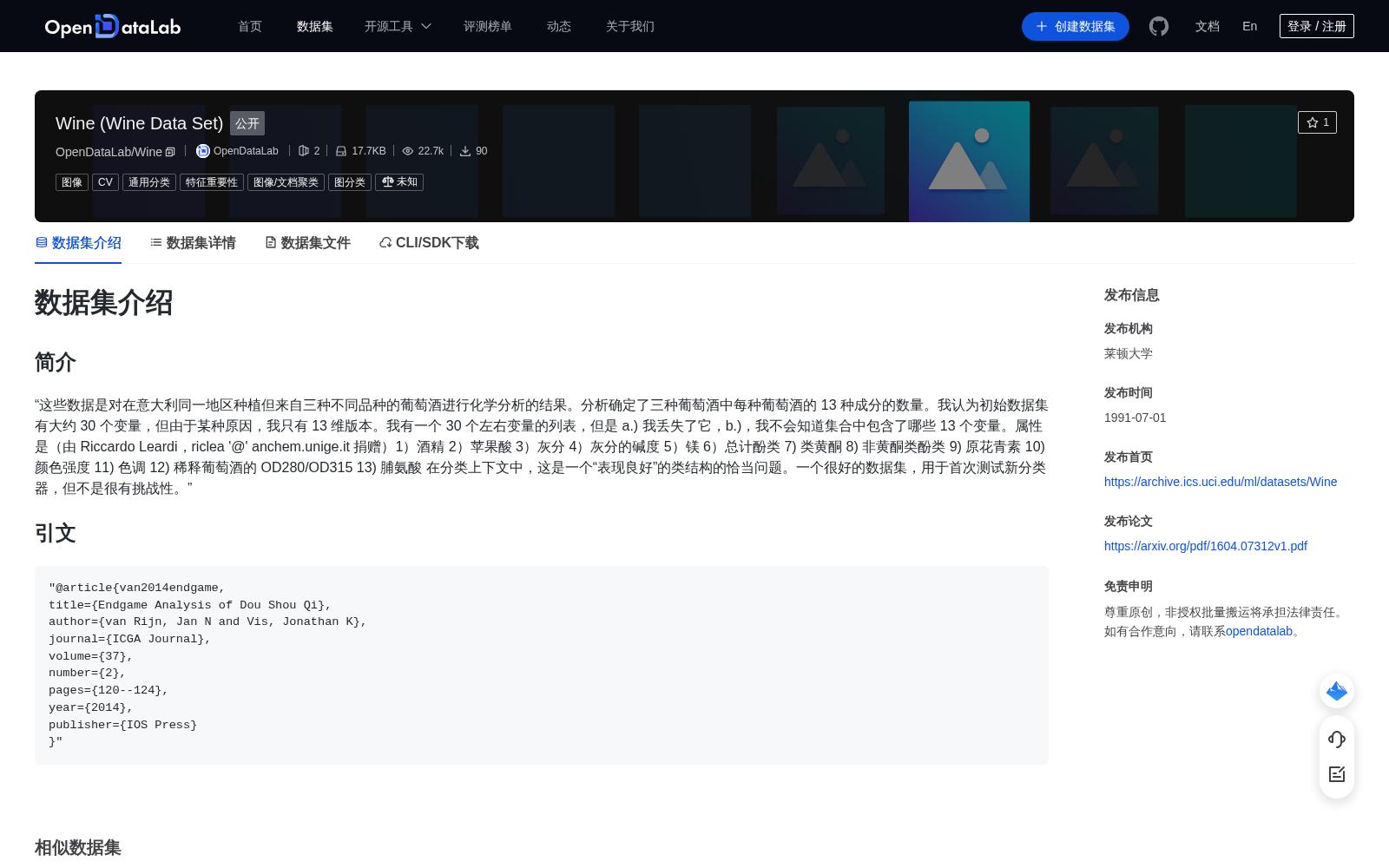Open the blue bird floating assistant icon
Screen dimensions: 1389x868
click(x=1337, y=691)
